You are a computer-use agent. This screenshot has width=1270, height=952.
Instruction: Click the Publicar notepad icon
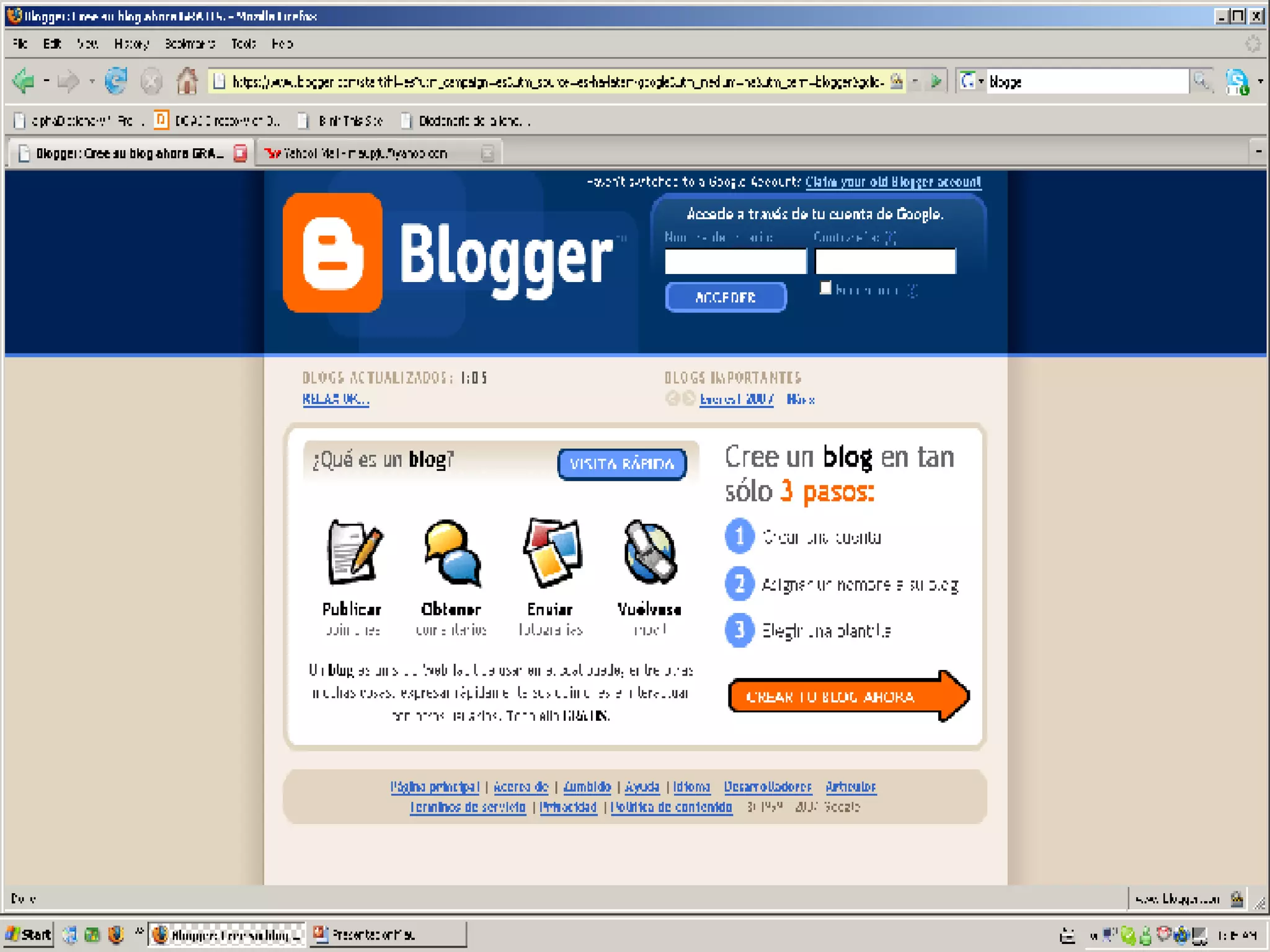coord(354,552)
